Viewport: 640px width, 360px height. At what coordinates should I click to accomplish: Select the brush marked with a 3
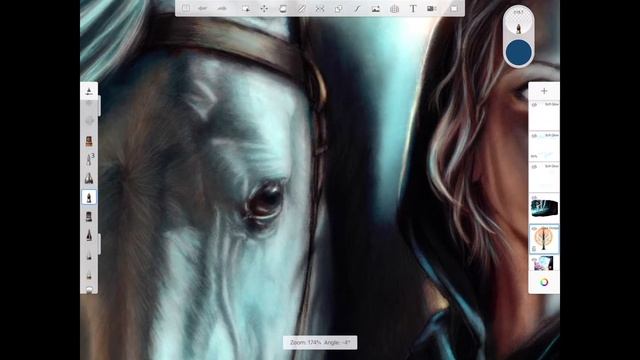click(89, 159)
